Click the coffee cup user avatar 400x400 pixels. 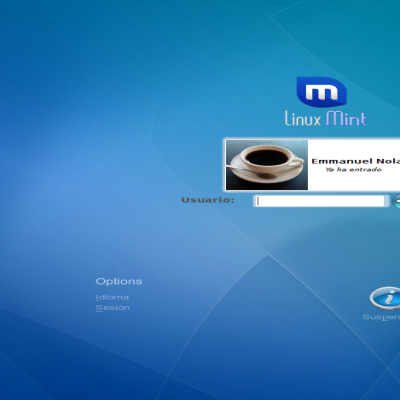[x=267, y=165]
